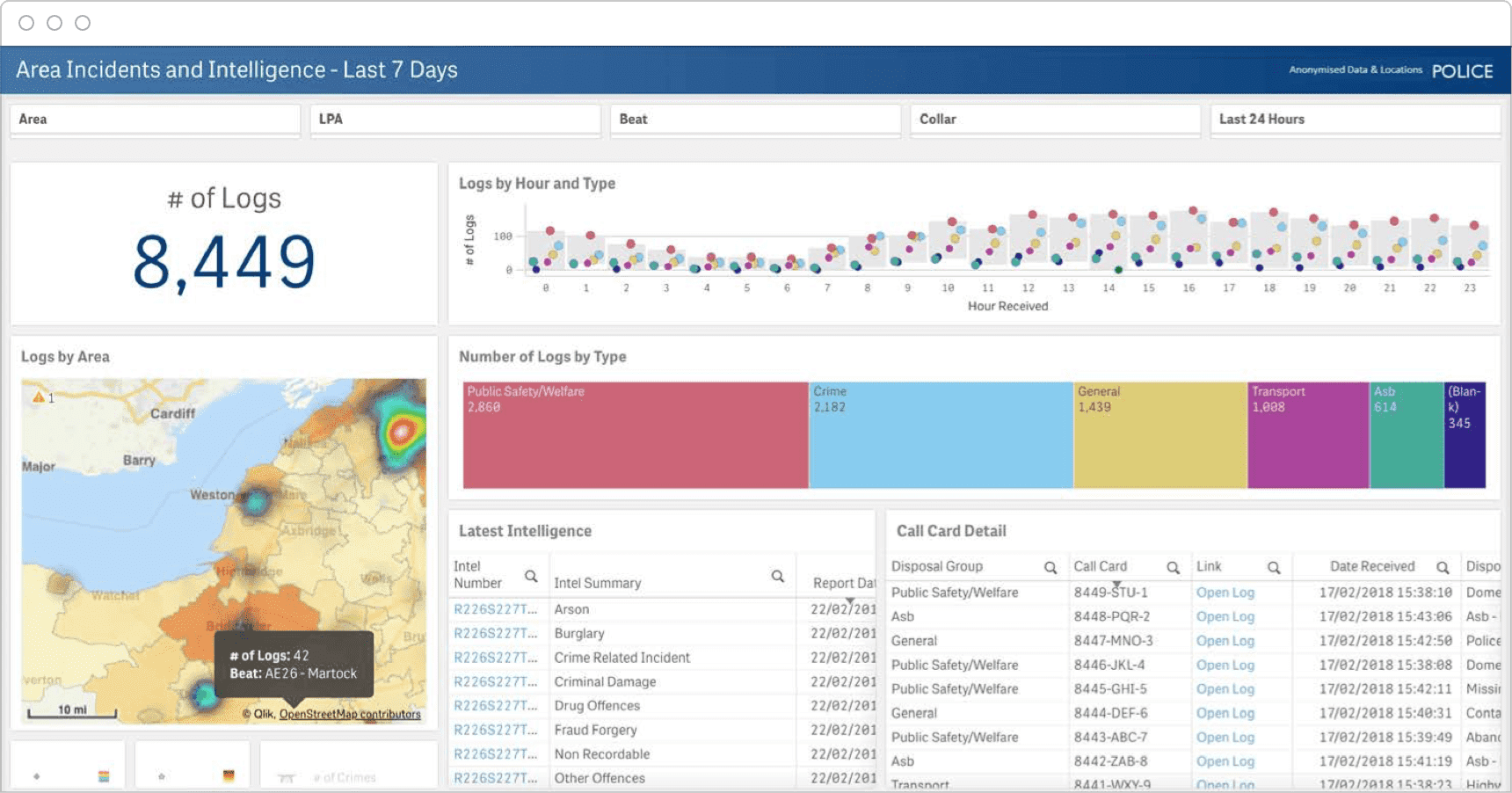
Task: Open Log link for call card 8449-STU-1
Action: [1225, 593]
